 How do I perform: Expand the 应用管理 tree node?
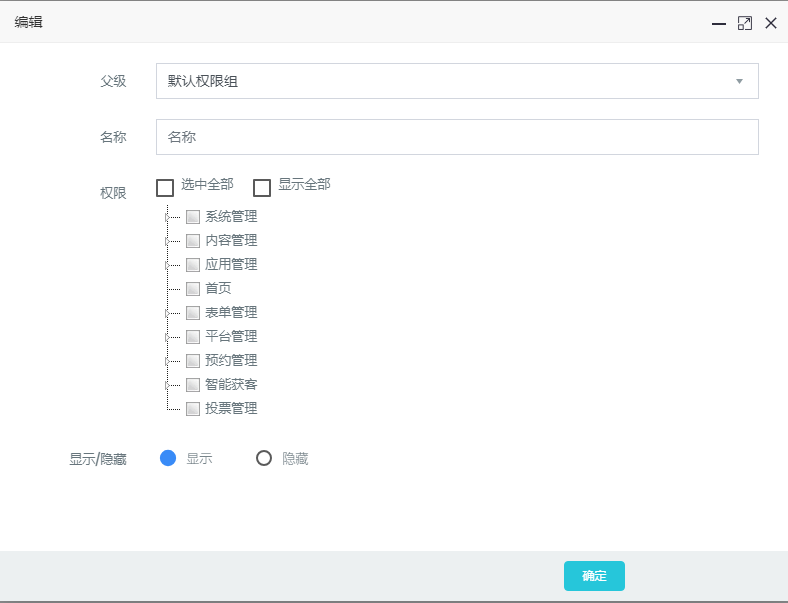tap(168, 265)
